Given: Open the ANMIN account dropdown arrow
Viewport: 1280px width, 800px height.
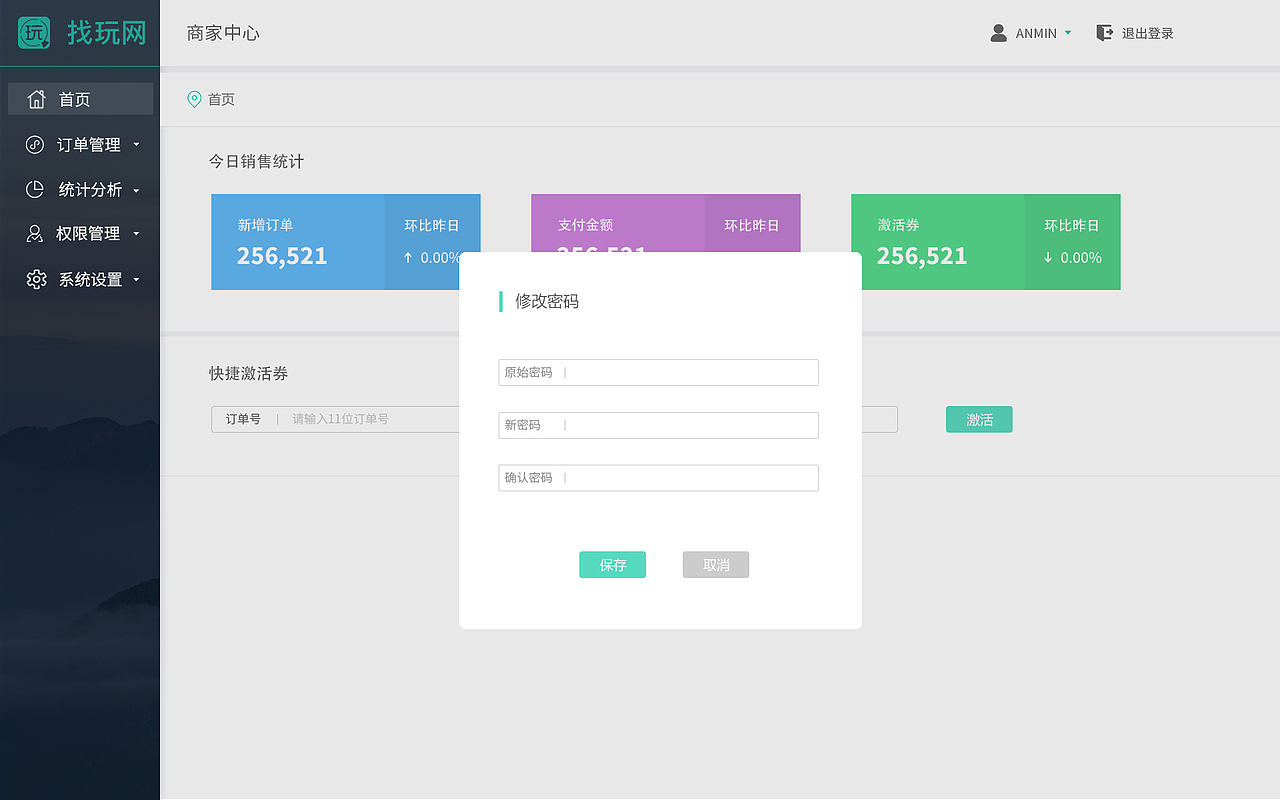Looking at the screenshot, I should [1068, 33].
